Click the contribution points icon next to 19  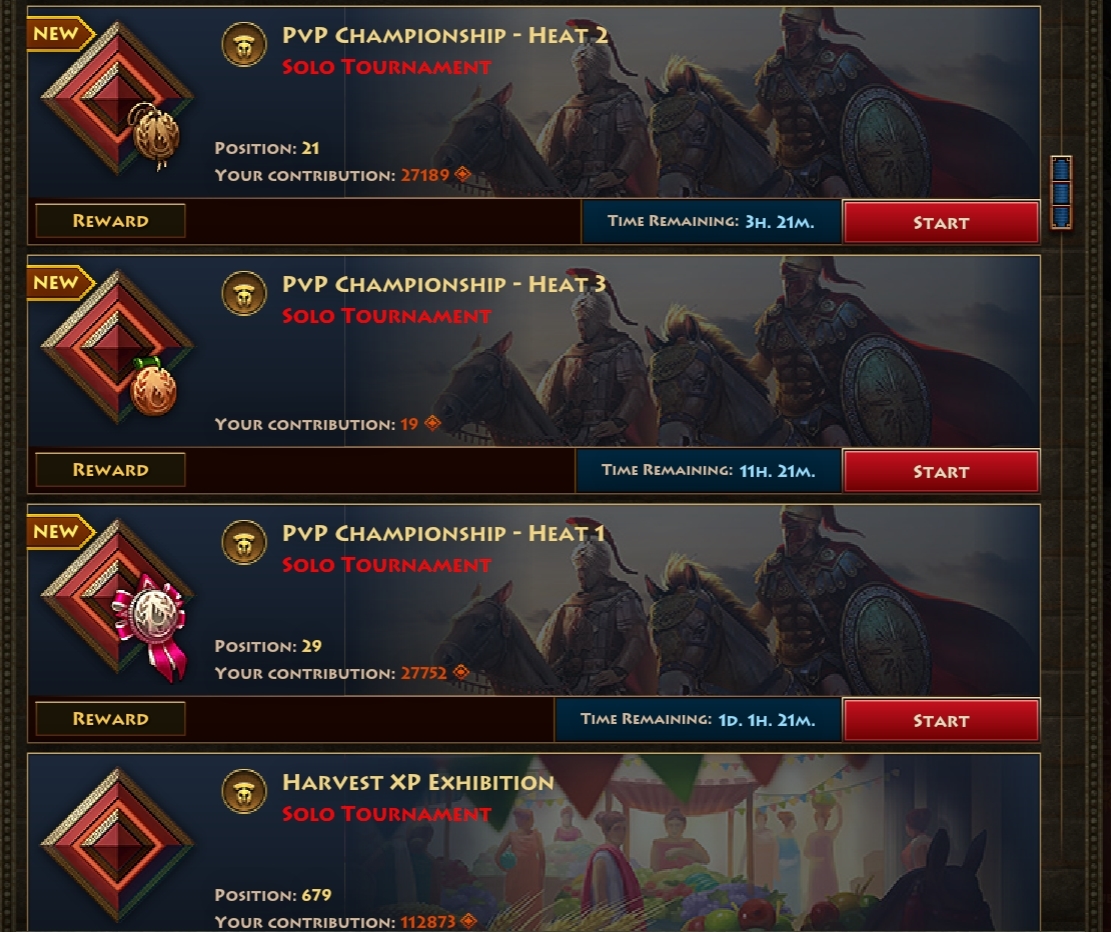pos(432,423)
